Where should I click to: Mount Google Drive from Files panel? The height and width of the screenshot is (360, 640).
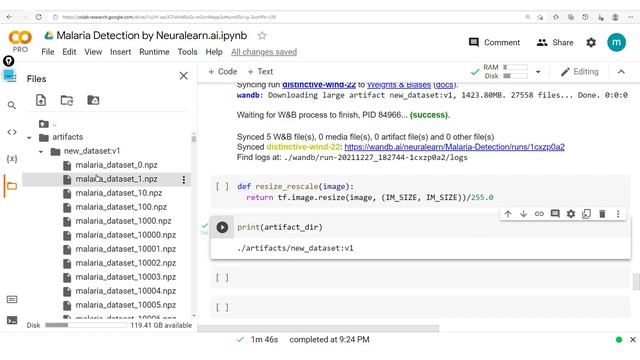pyautogui.click(x=93, y=100)
